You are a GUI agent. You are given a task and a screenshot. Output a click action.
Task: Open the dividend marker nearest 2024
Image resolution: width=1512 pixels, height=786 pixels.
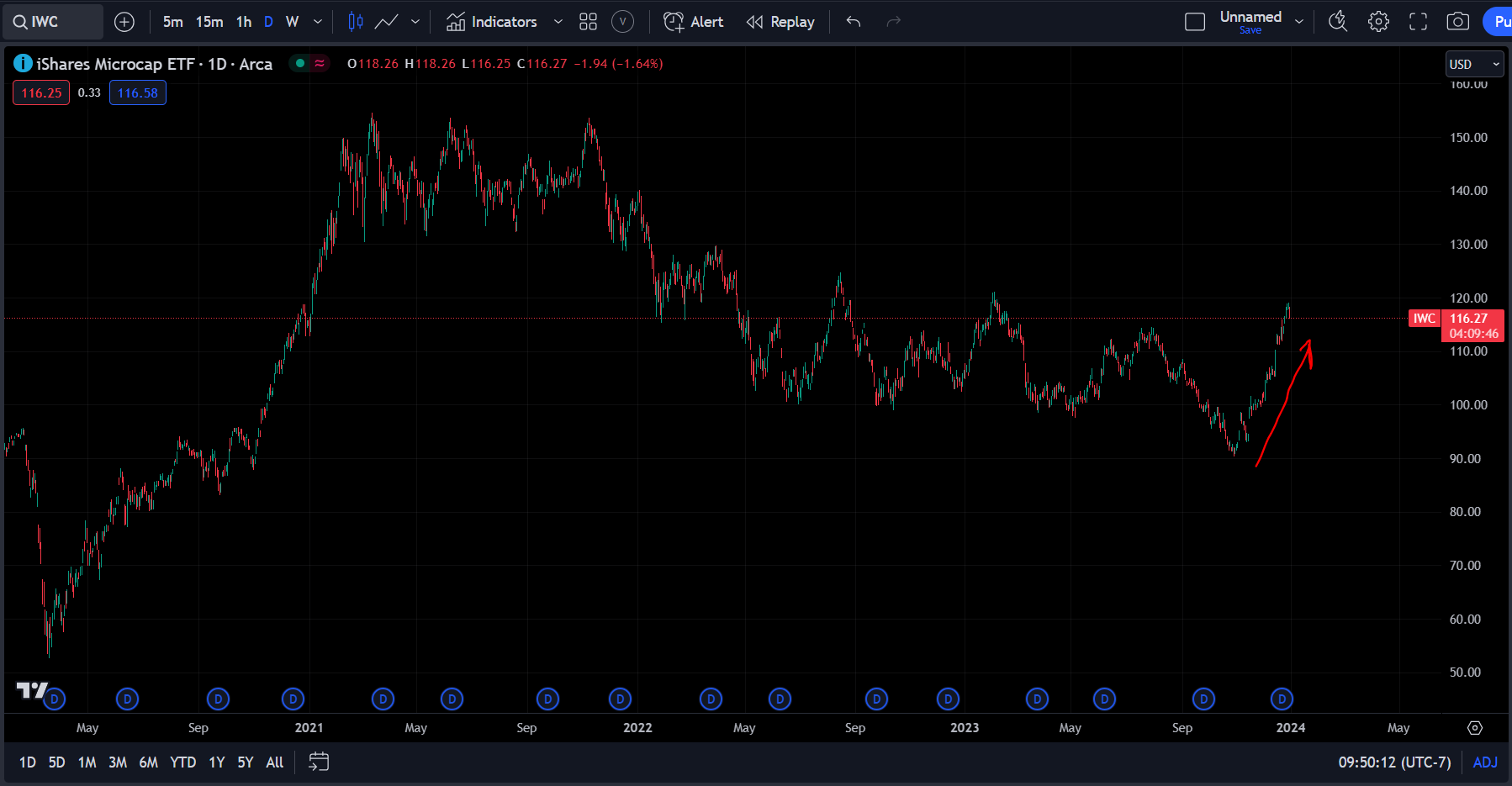(x=1282, y=699)
